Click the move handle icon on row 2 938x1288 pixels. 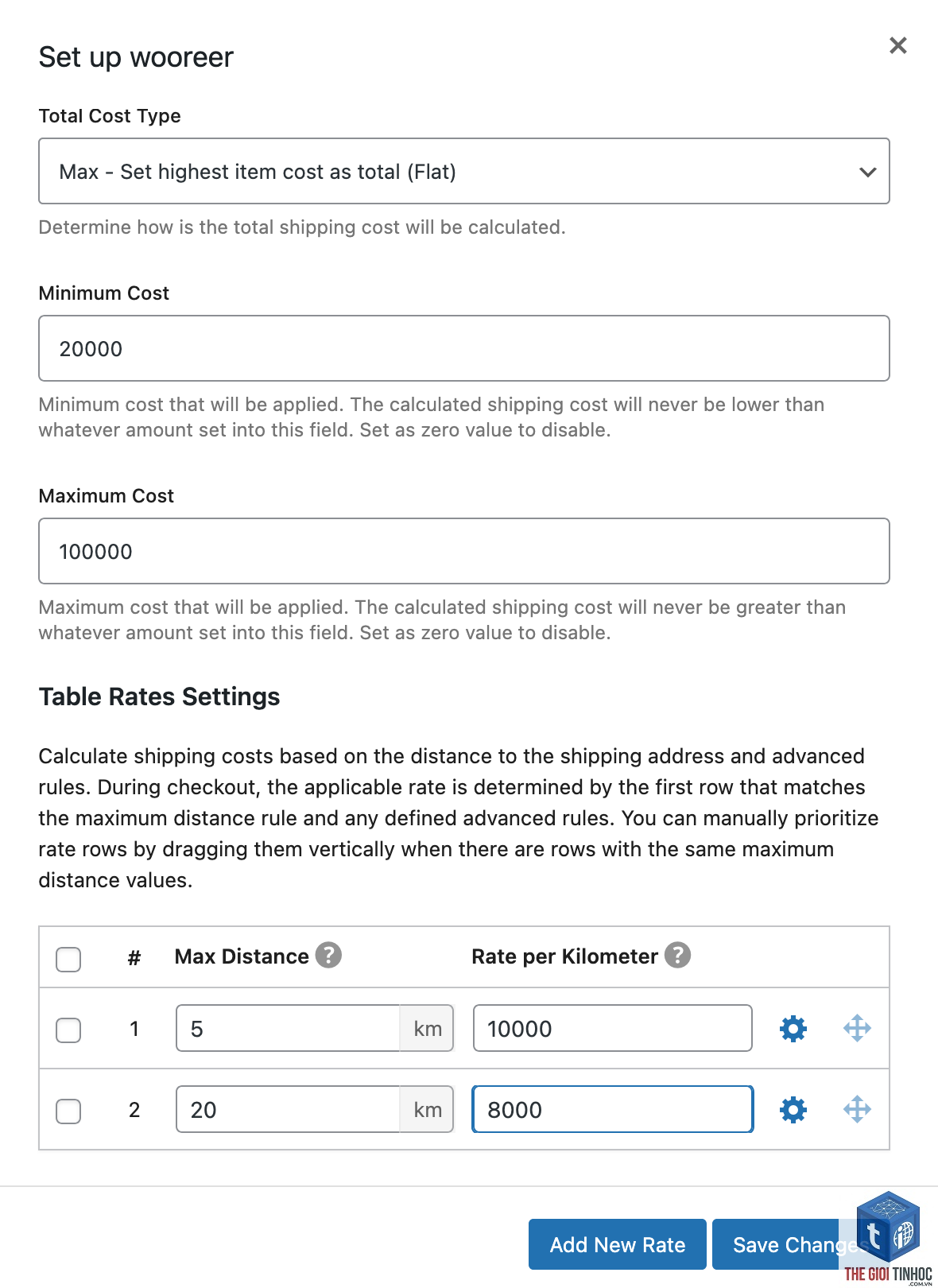tap(857, 1110)
